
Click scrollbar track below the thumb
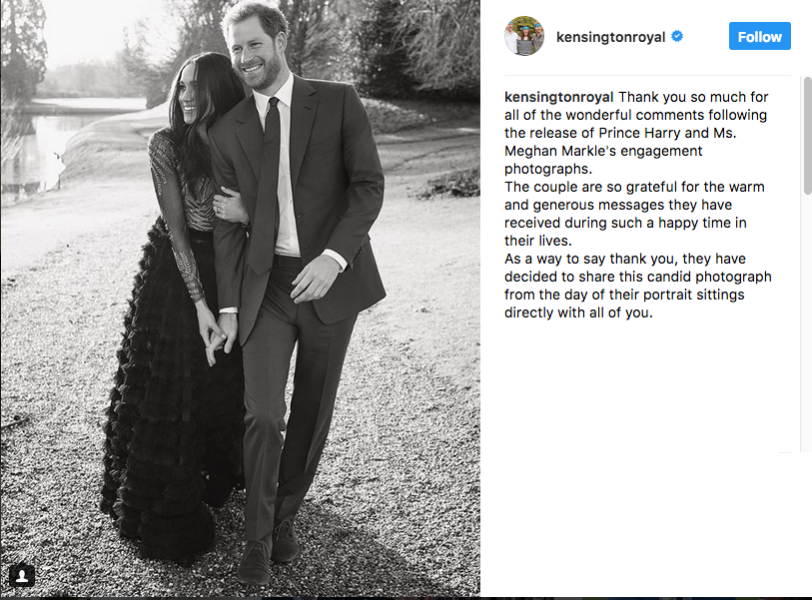coord(807,321)
